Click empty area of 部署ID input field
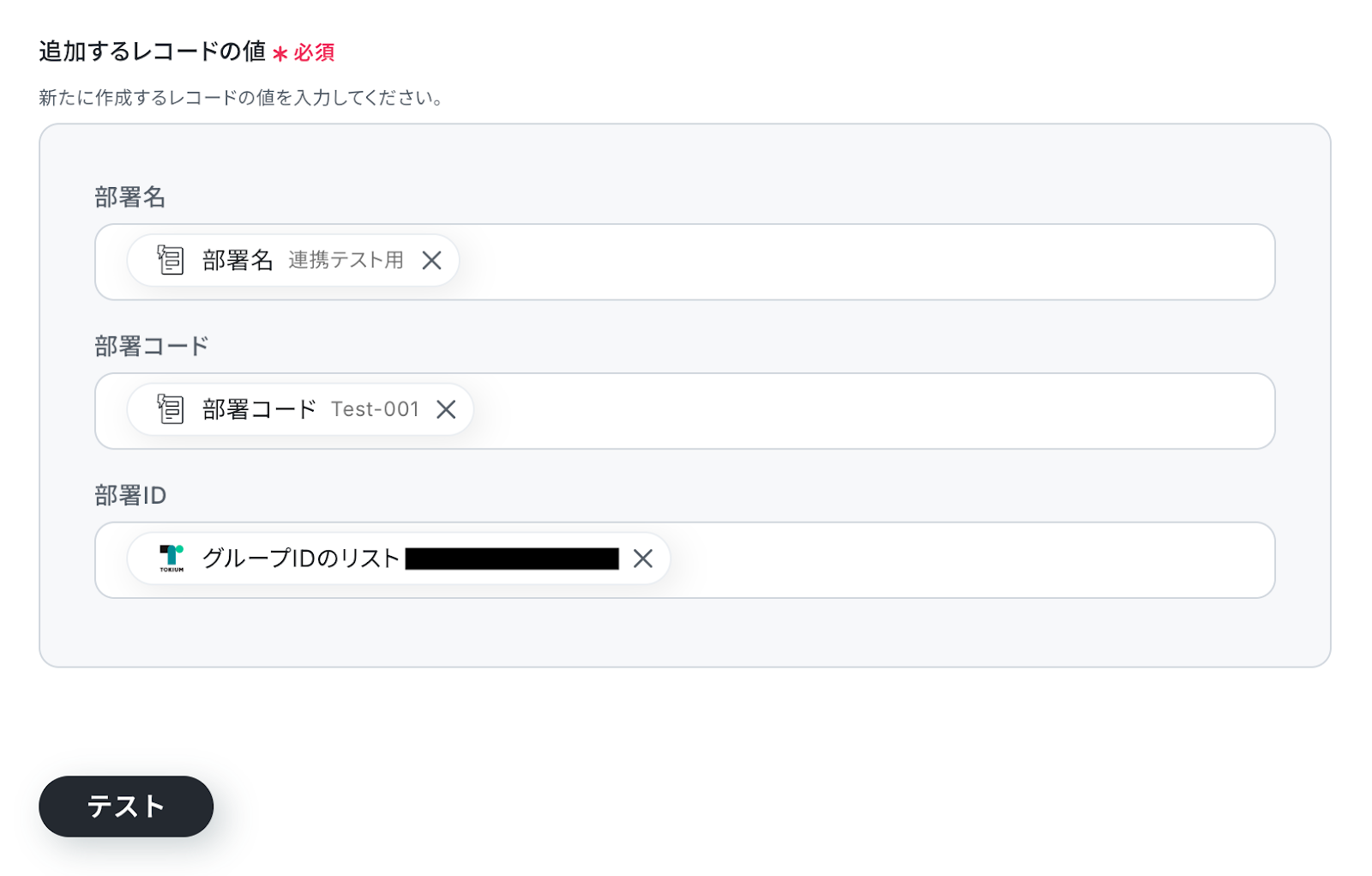 point(943,560)
